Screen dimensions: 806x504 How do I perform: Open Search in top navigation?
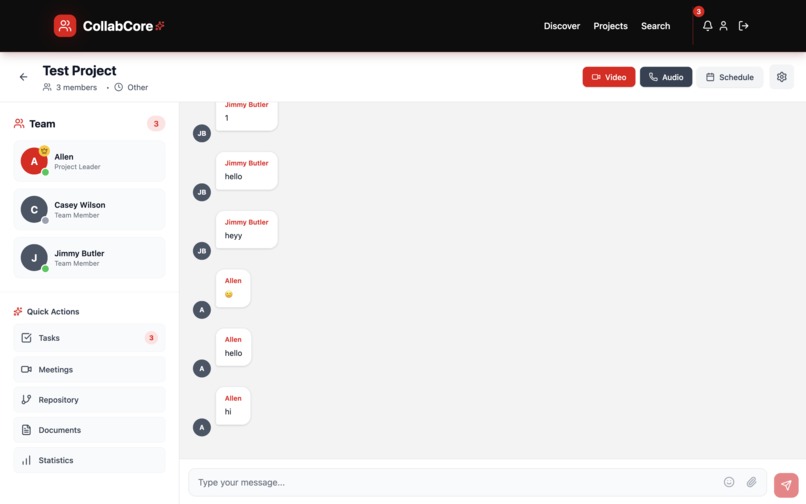click(655, 26)
